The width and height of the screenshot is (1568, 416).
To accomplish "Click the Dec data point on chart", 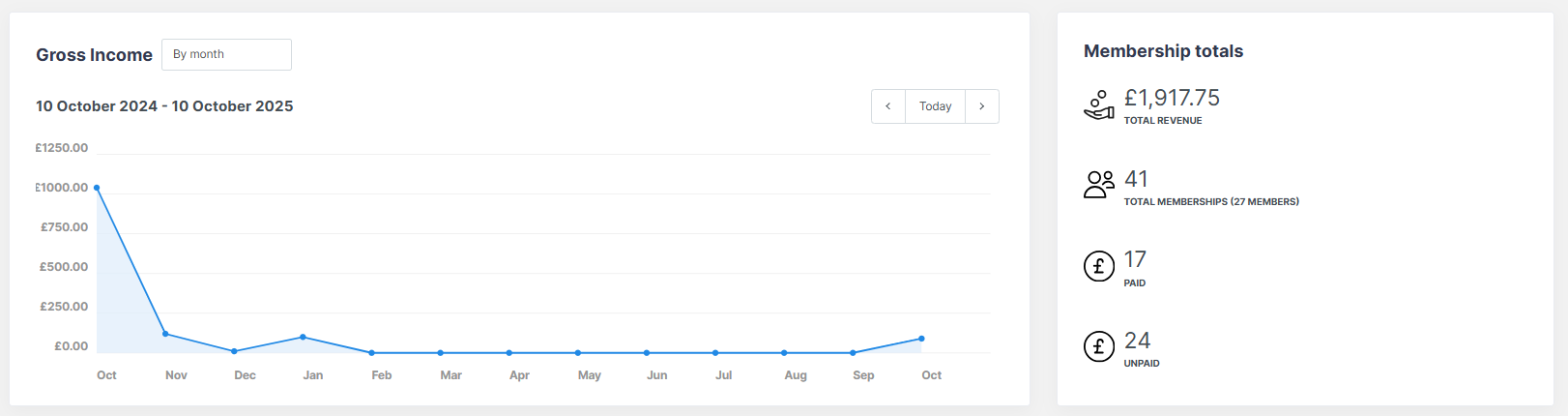I will pos(235,351).
